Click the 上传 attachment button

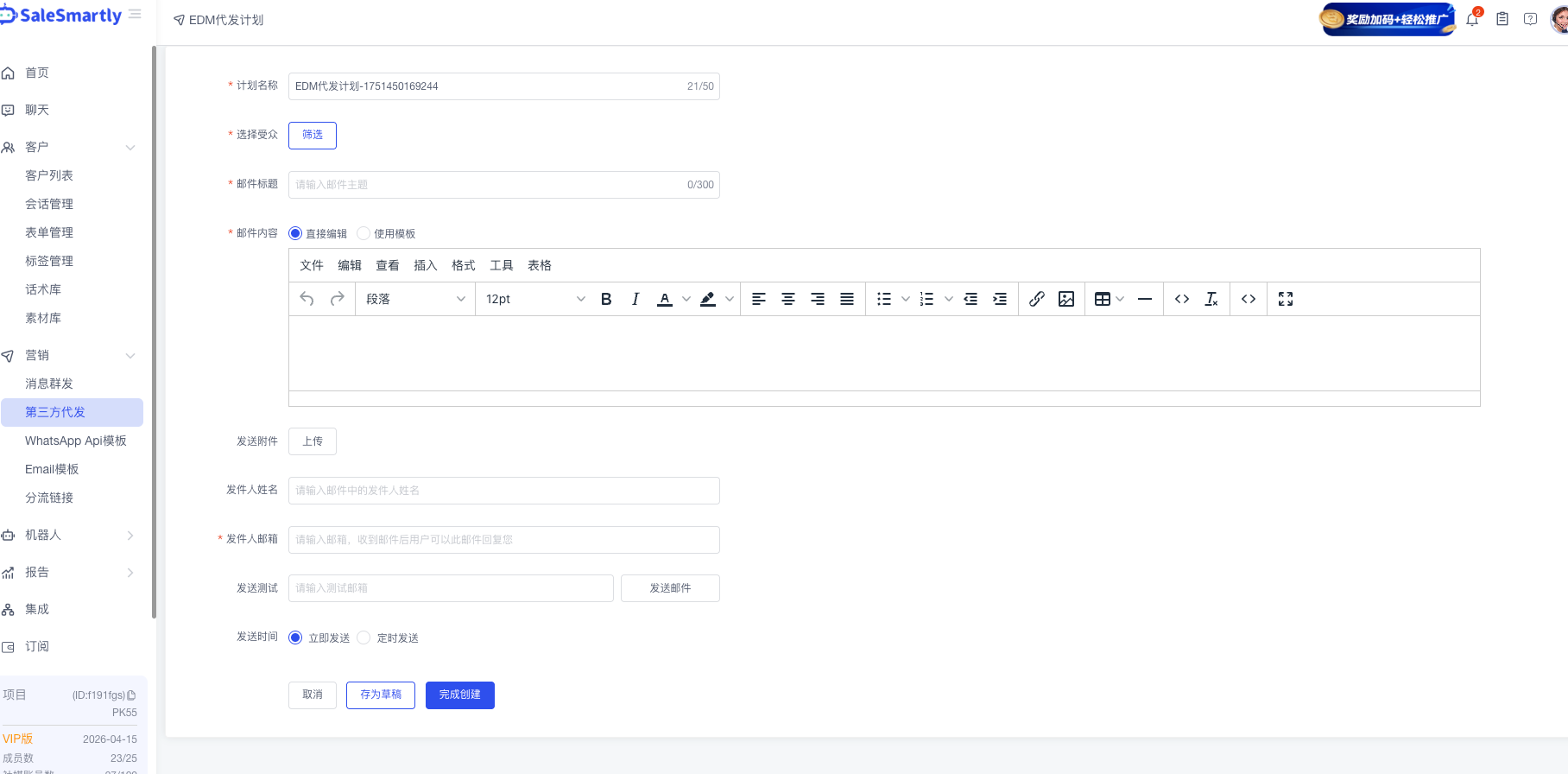[313, 441]
